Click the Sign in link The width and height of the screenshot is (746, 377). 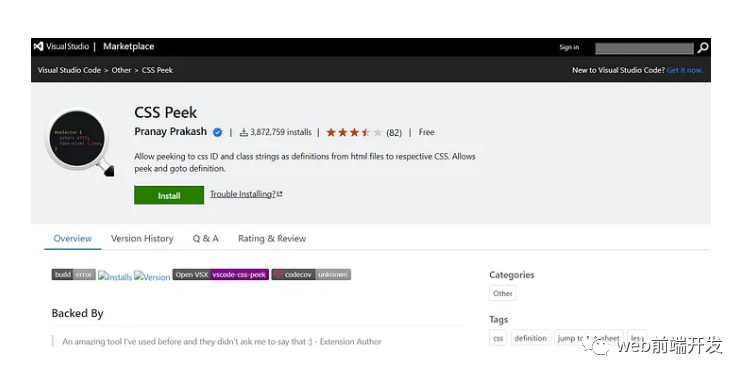(x=569, y=47)
